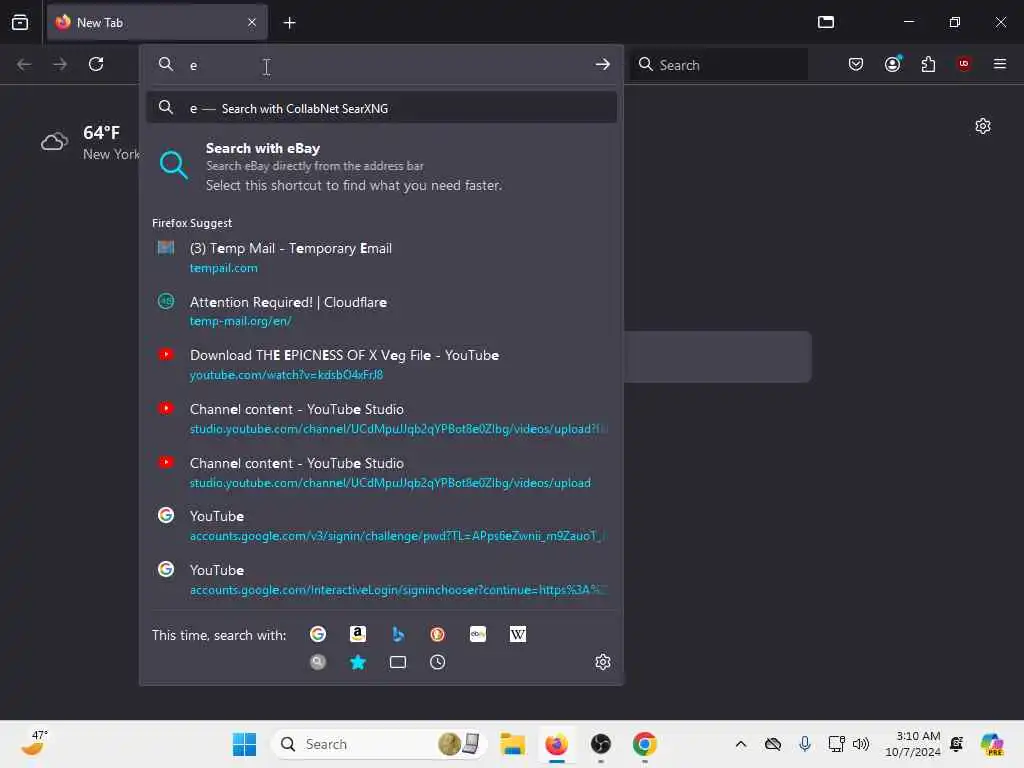
Task: Open Channel content suggestion ending in upload?
Action: (381, 419)
